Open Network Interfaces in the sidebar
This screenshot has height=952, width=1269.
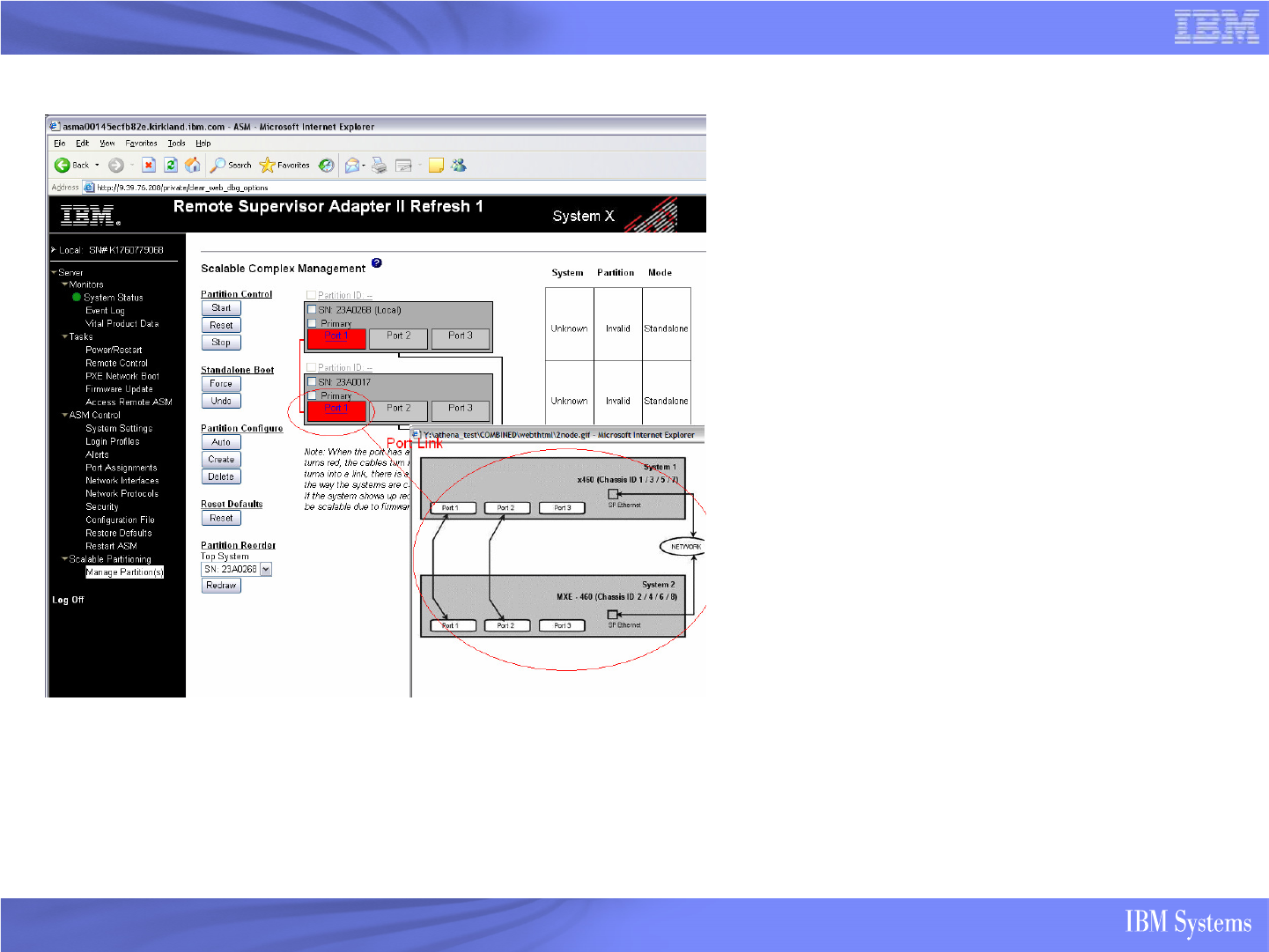[x=122, y=480]
